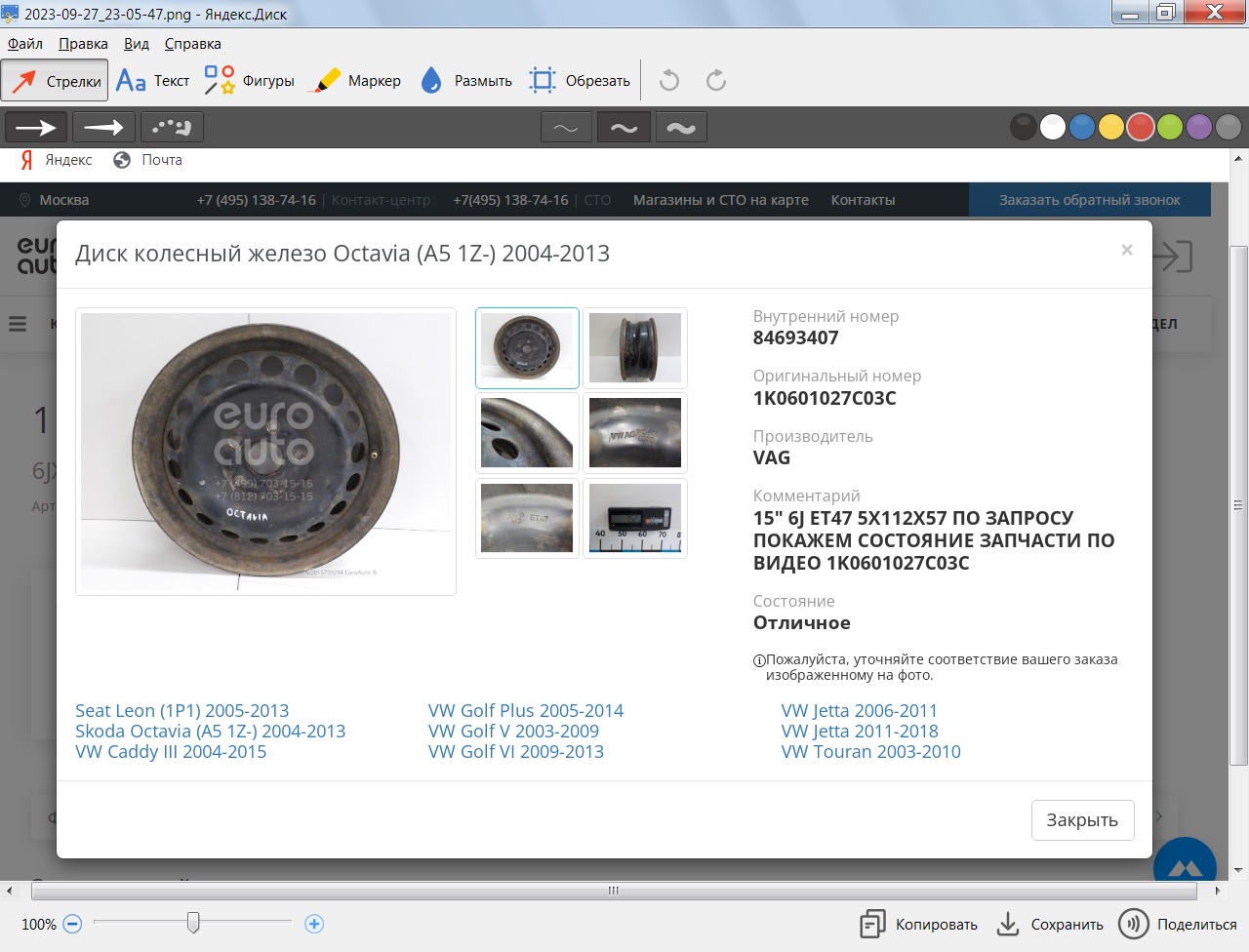The width and height of the screenshot is (1249, 952).
Task: Open the Справка menu
Action: click(193, 44)
